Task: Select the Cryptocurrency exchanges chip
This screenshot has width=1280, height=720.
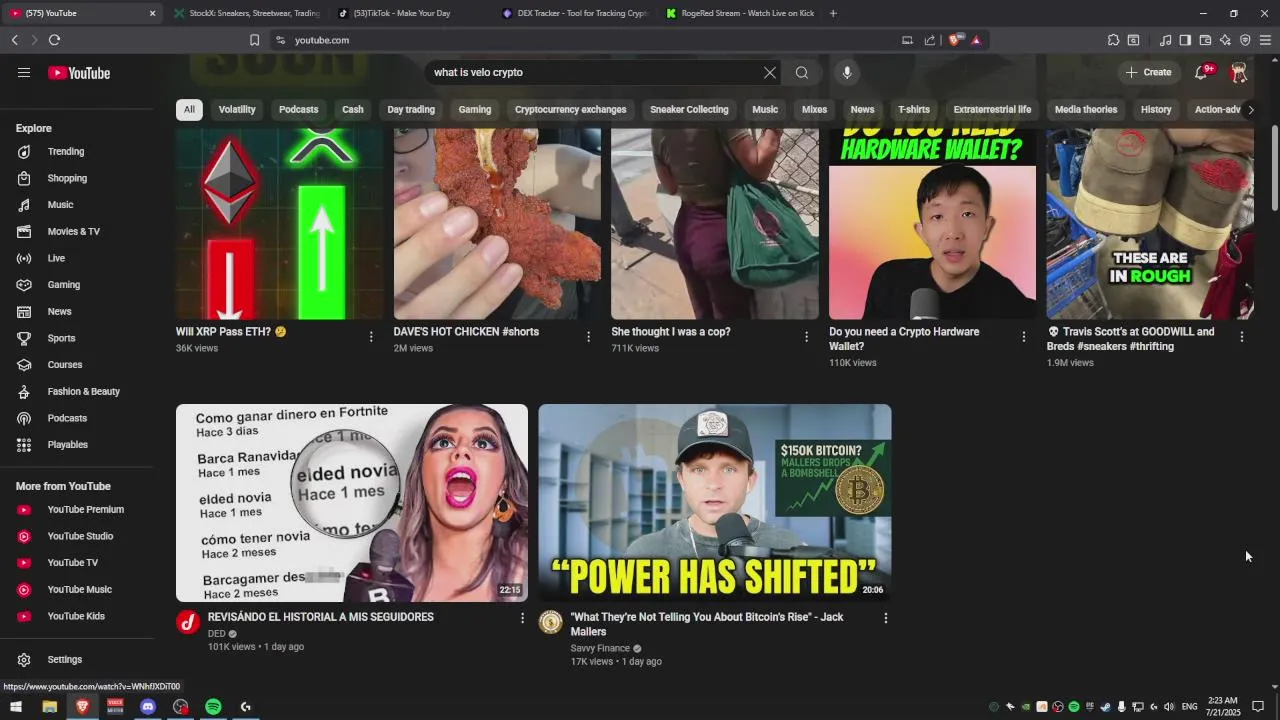Action: 570,109
